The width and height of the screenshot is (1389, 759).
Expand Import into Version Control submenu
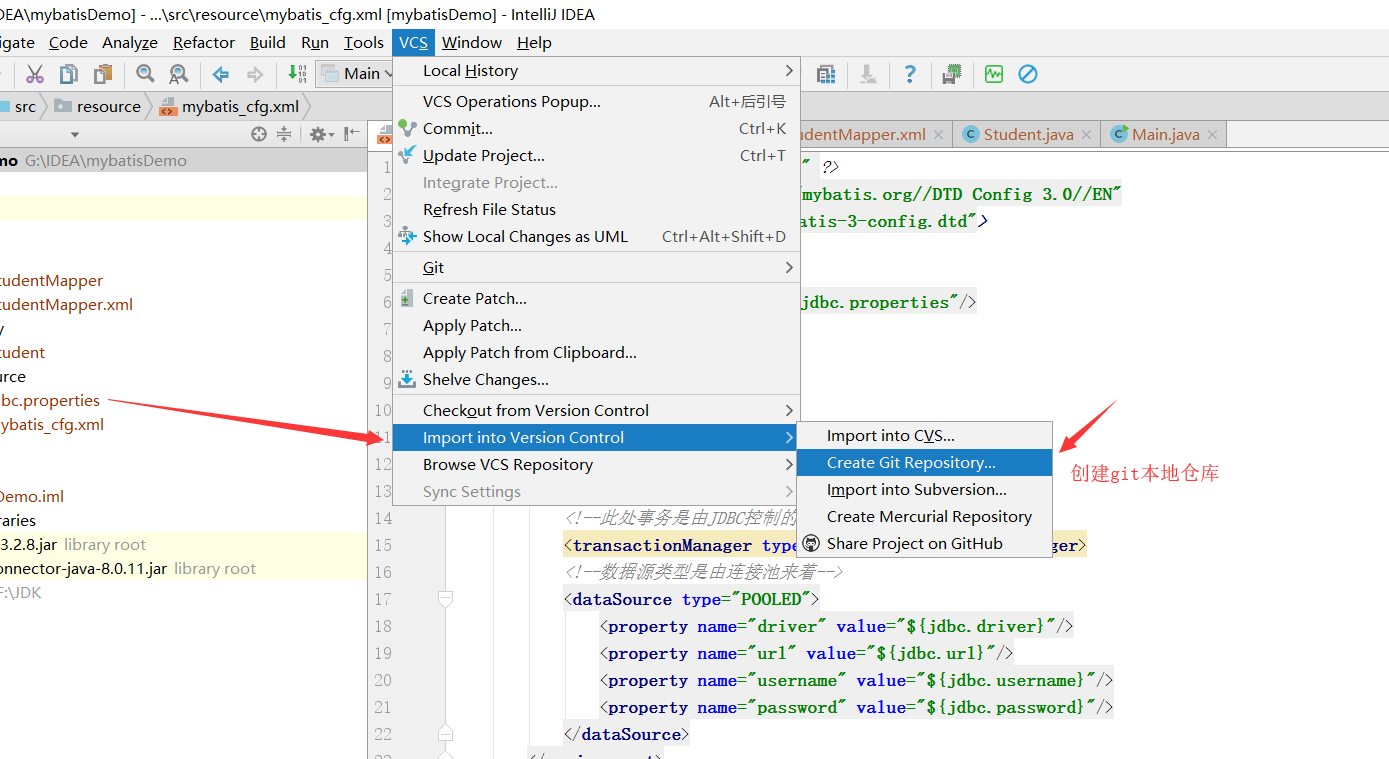[596, 438]
